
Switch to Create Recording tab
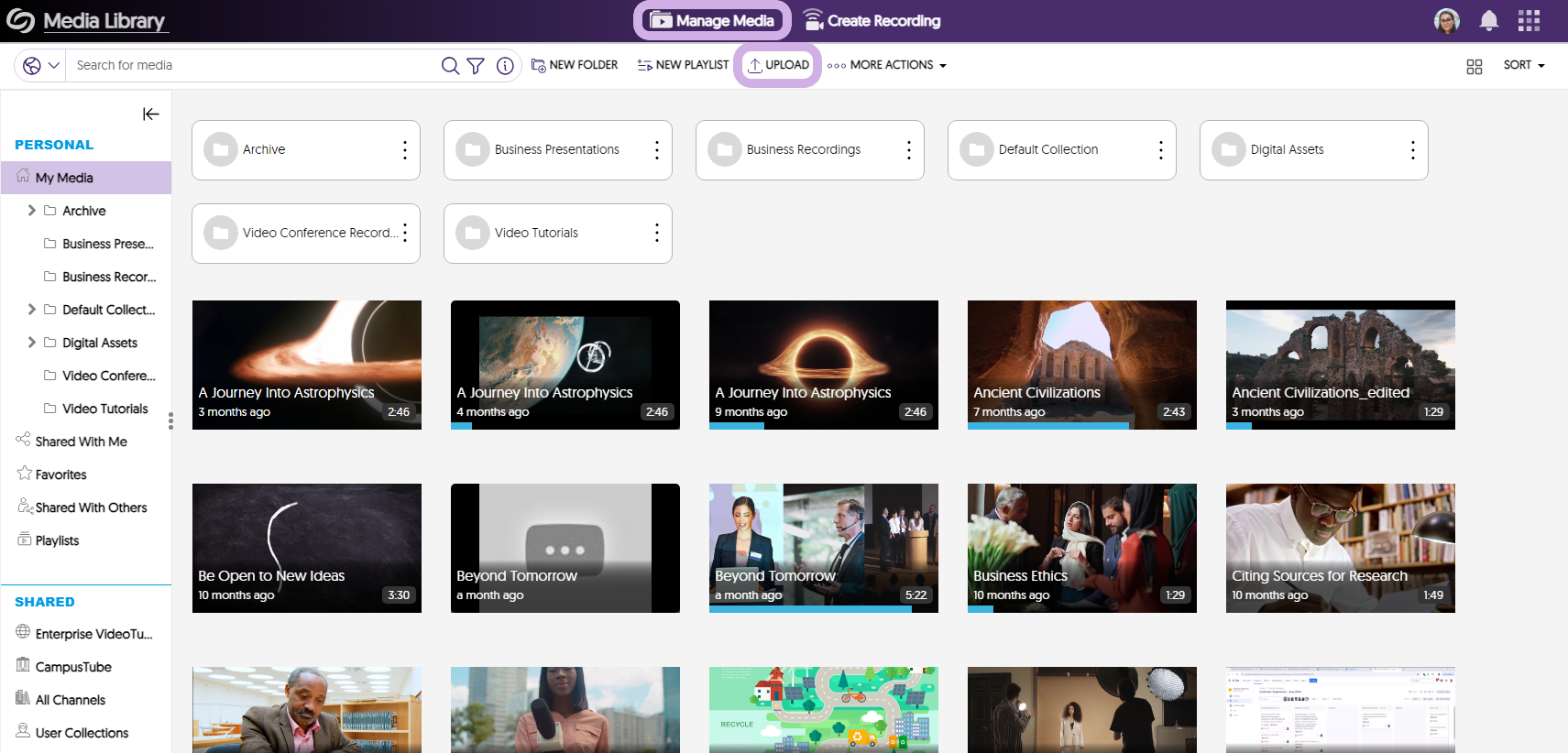pos(872,20)
